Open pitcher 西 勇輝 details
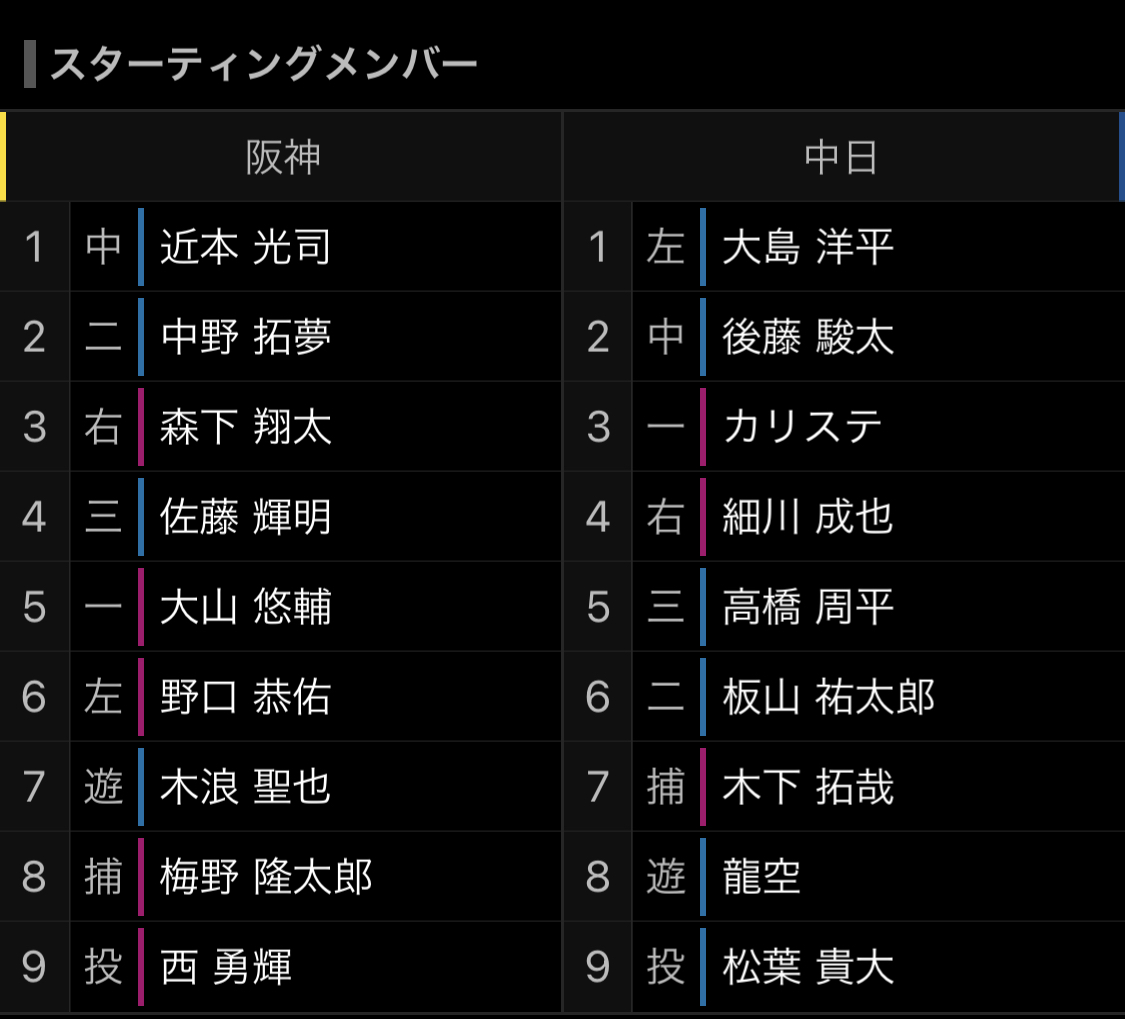The image size is (1125, 1019). (x=226, y=967)
